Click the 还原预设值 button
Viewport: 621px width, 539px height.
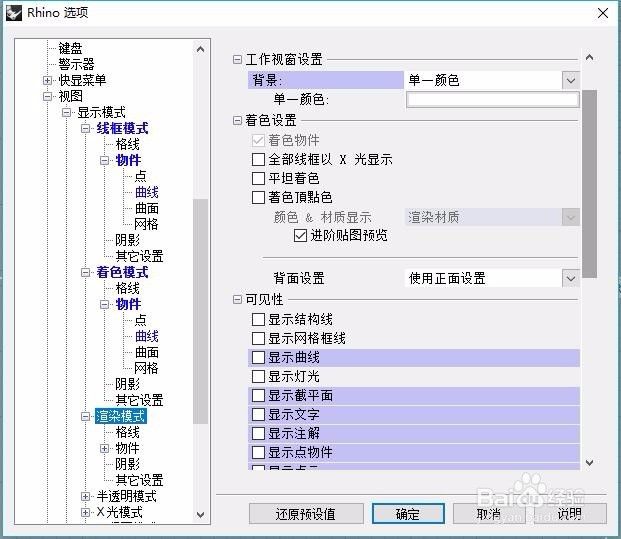(306, 514)
